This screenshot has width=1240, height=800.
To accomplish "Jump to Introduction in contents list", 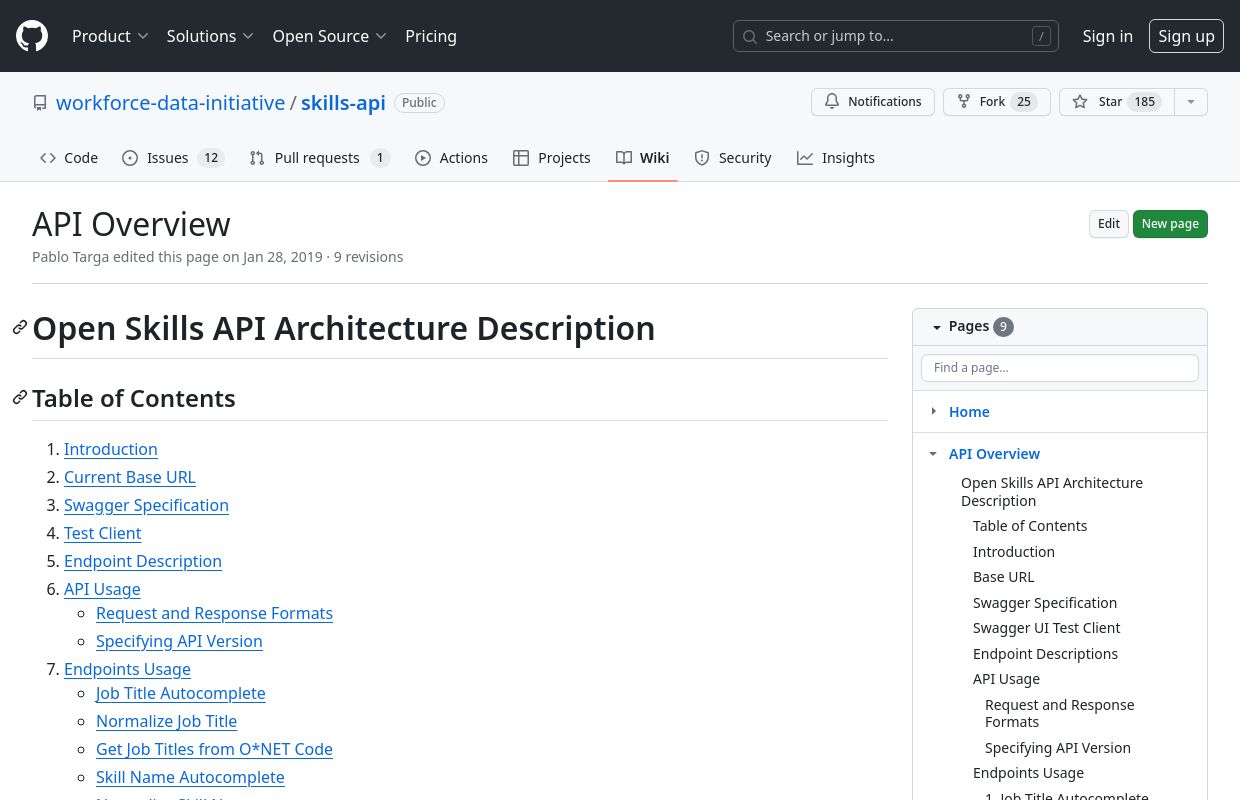I will (111, 449).
